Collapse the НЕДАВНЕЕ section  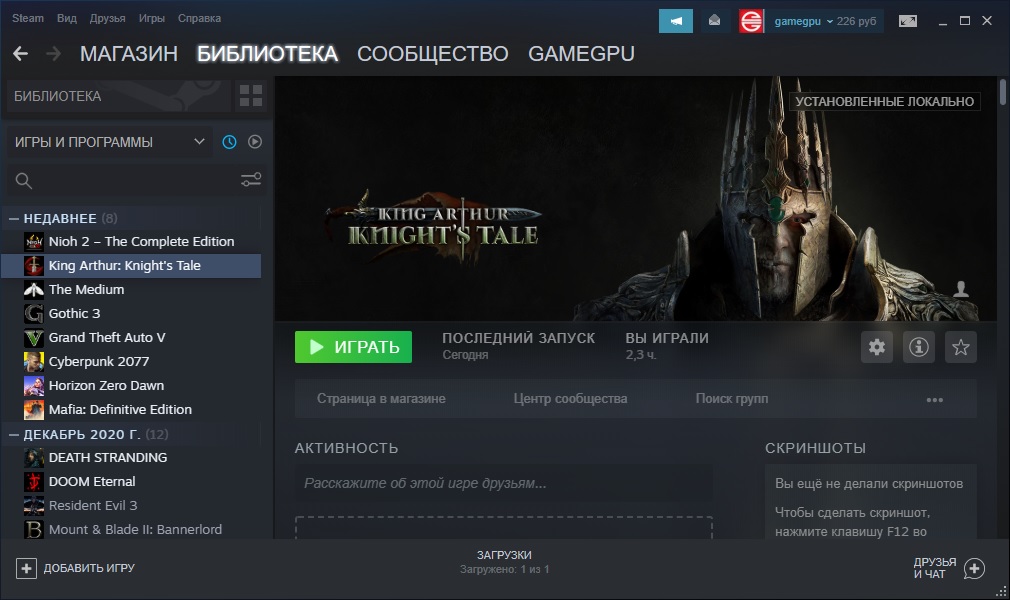(14, 218)
